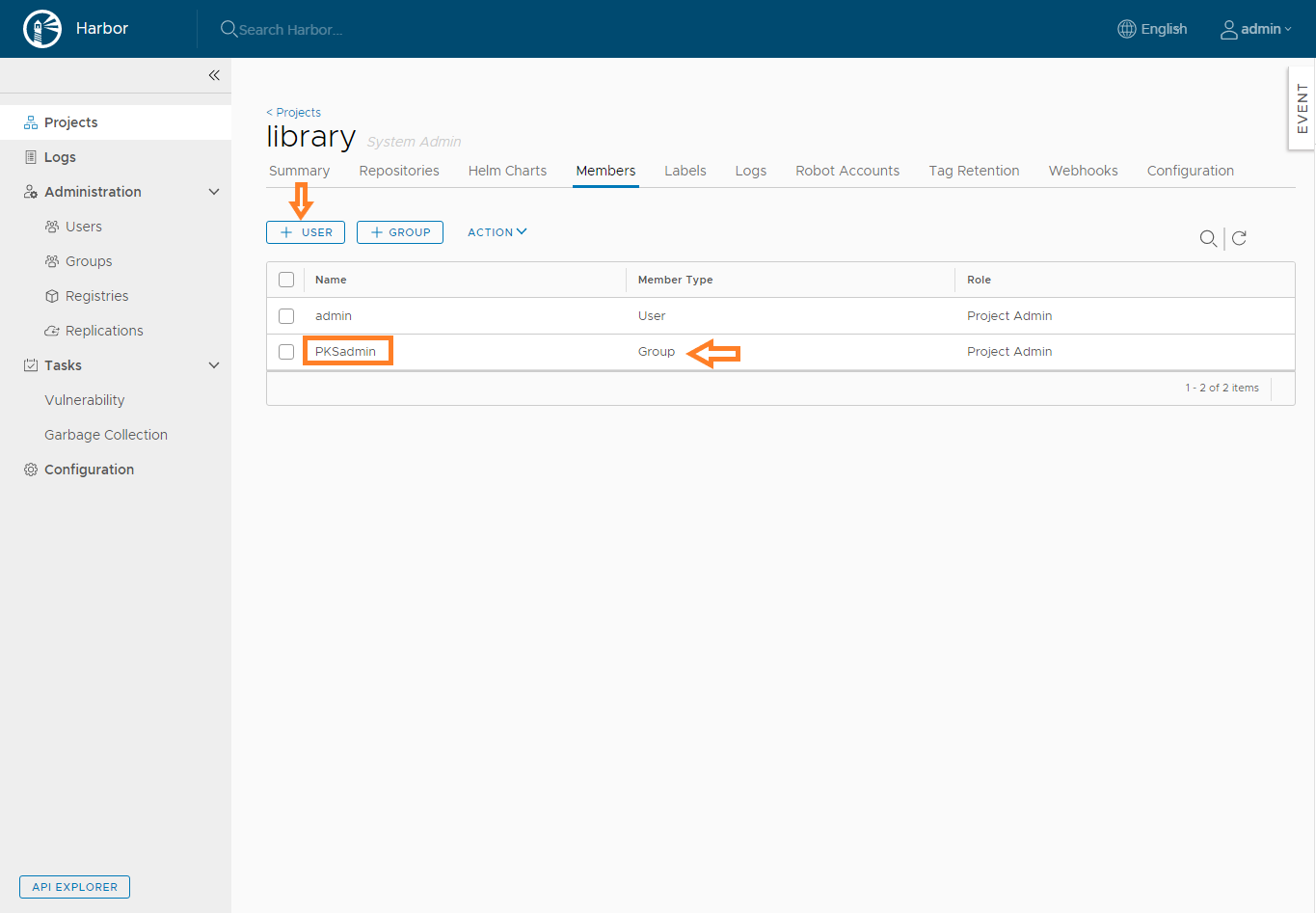
Task: Open Registries from the sidebar
Action: coord(96,296)
